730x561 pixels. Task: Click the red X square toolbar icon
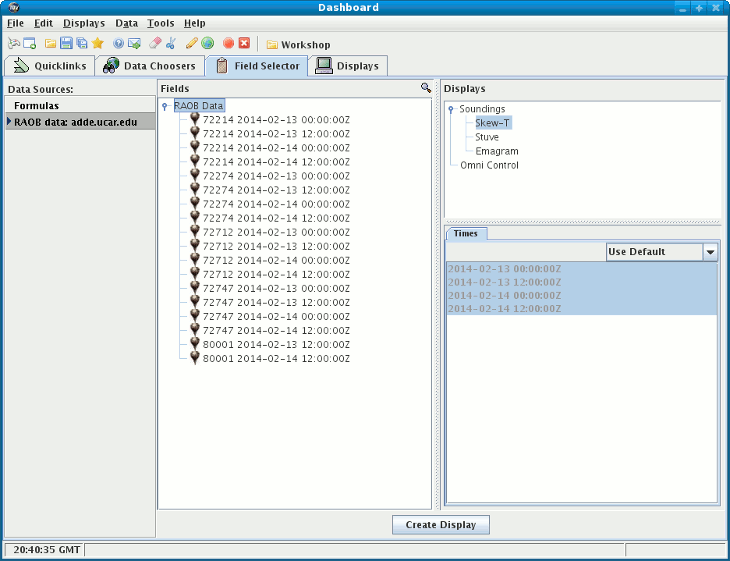point(244,44)
